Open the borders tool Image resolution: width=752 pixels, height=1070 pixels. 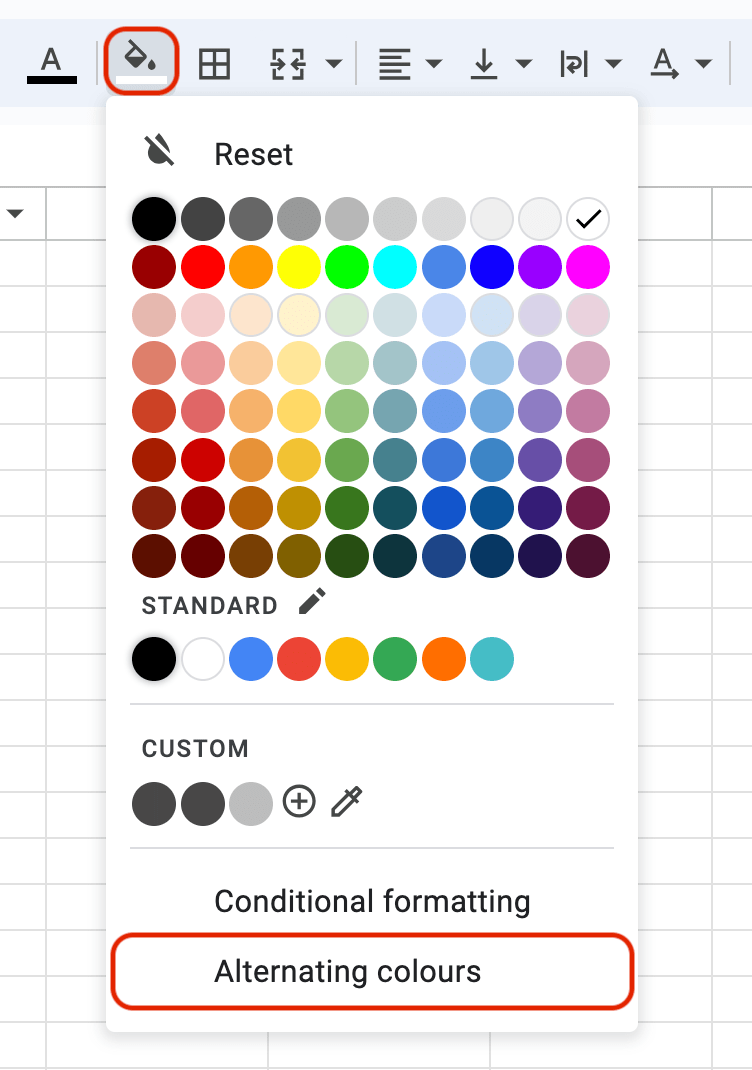[213, 62]
